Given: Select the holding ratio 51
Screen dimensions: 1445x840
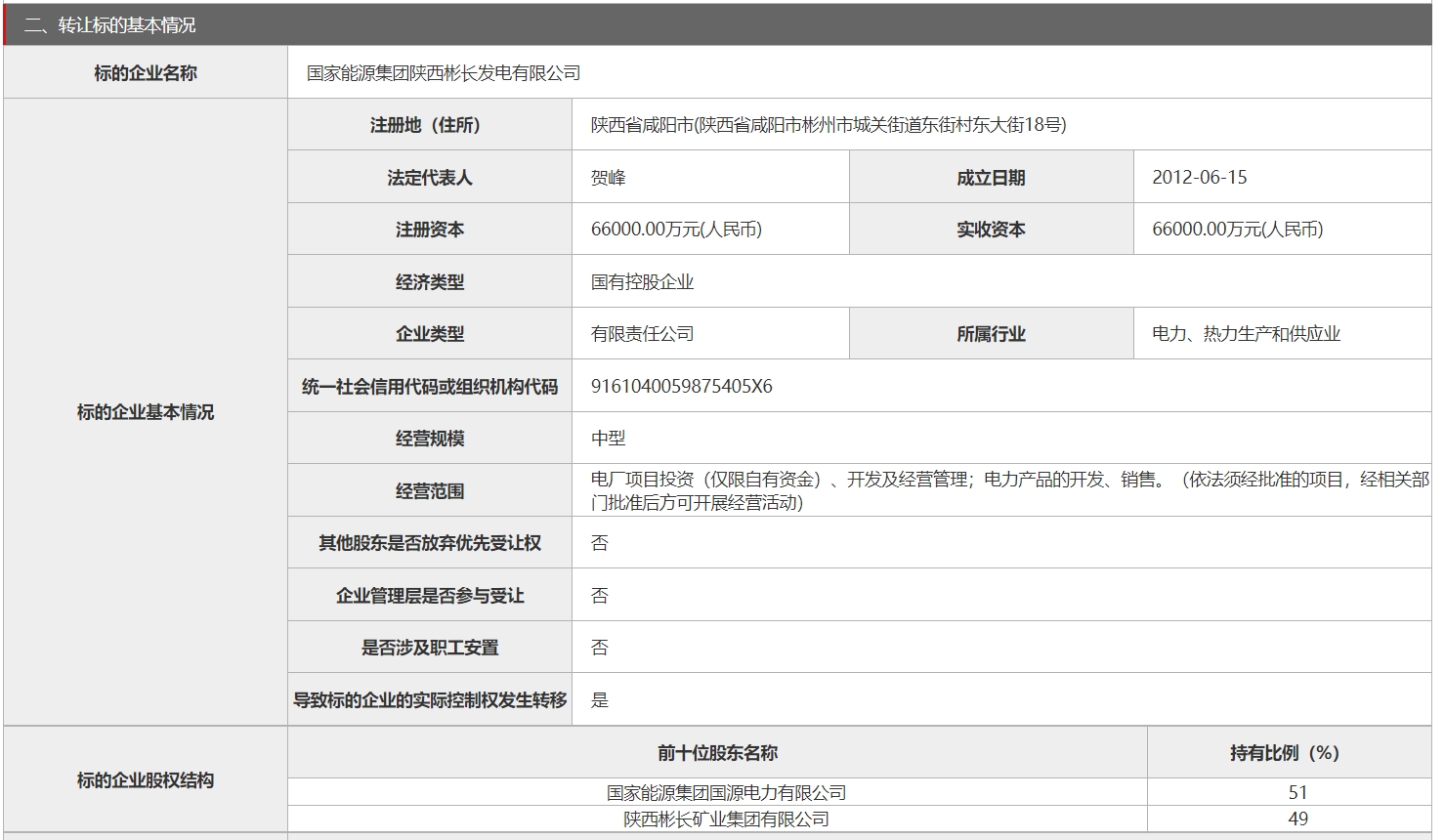Looking at the screenshot, I should [x=1297, y=793].
